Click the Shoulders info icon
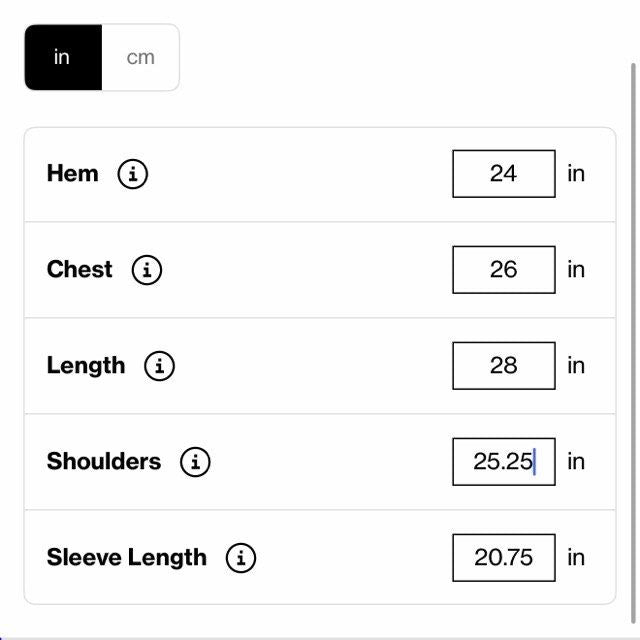The height and width of the screenshot is (640, 640). coord(195,462)
